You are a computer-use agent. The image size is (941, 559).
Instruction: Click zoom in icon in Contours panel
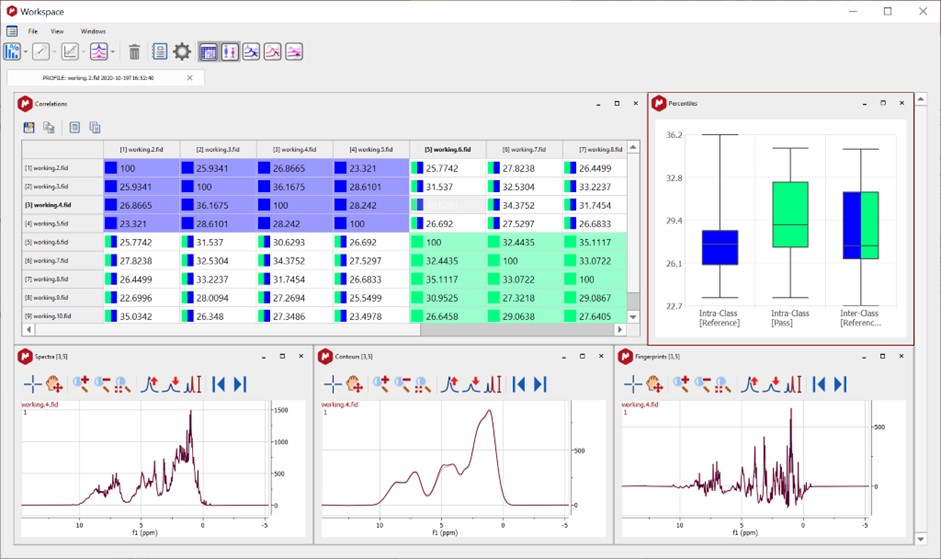point(380,384)
